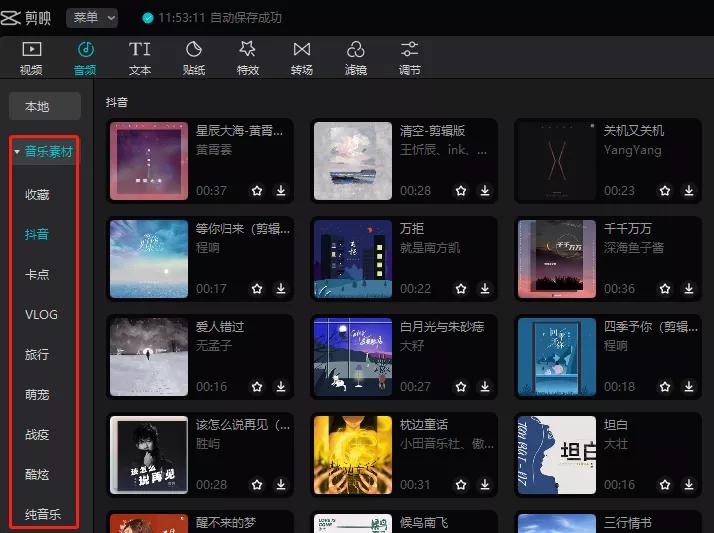This screenshot has height=533, width=714.
Task: Click the artist name 深海鱼子酱
Action: point(634,248)
